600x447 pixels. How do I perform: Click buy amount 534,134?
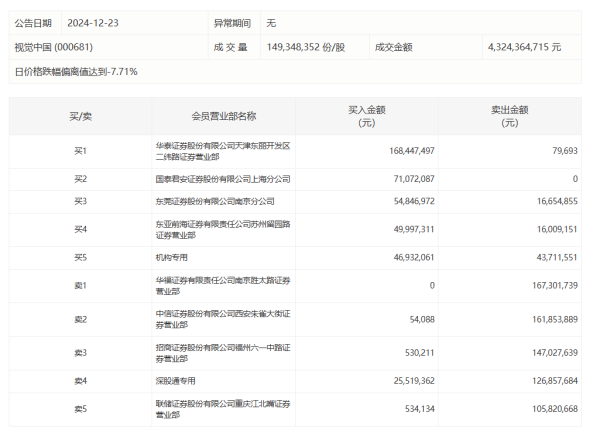pyautogui.click(x=420, y=409)
